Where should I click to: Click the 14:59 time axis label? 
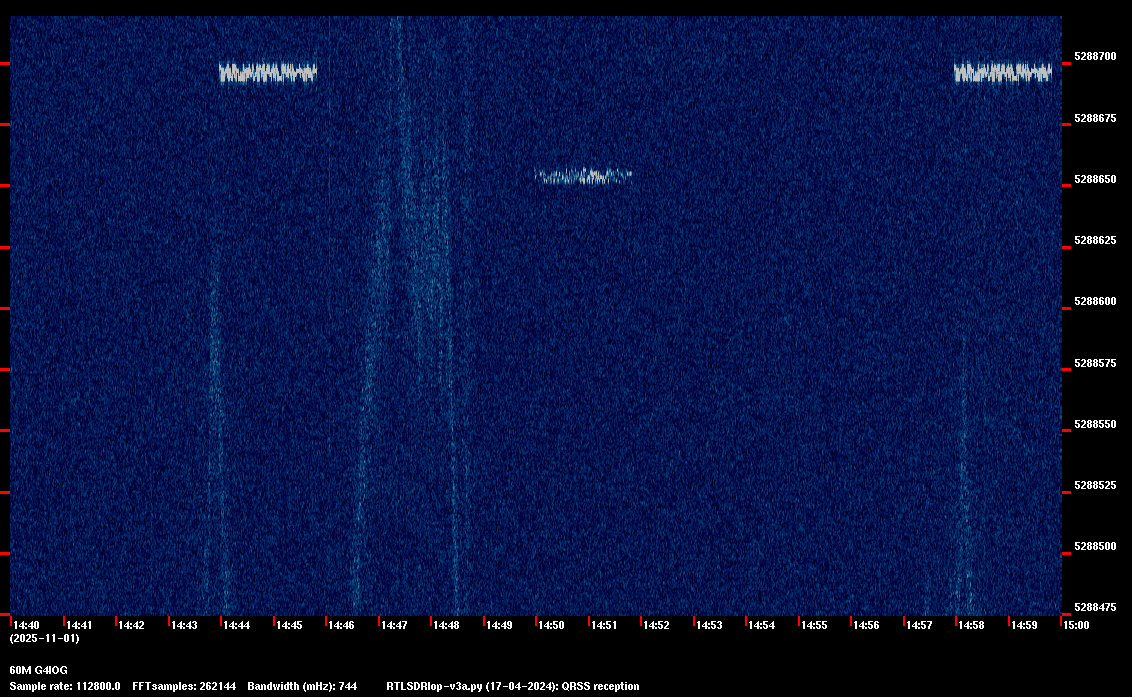[1024, 625]
